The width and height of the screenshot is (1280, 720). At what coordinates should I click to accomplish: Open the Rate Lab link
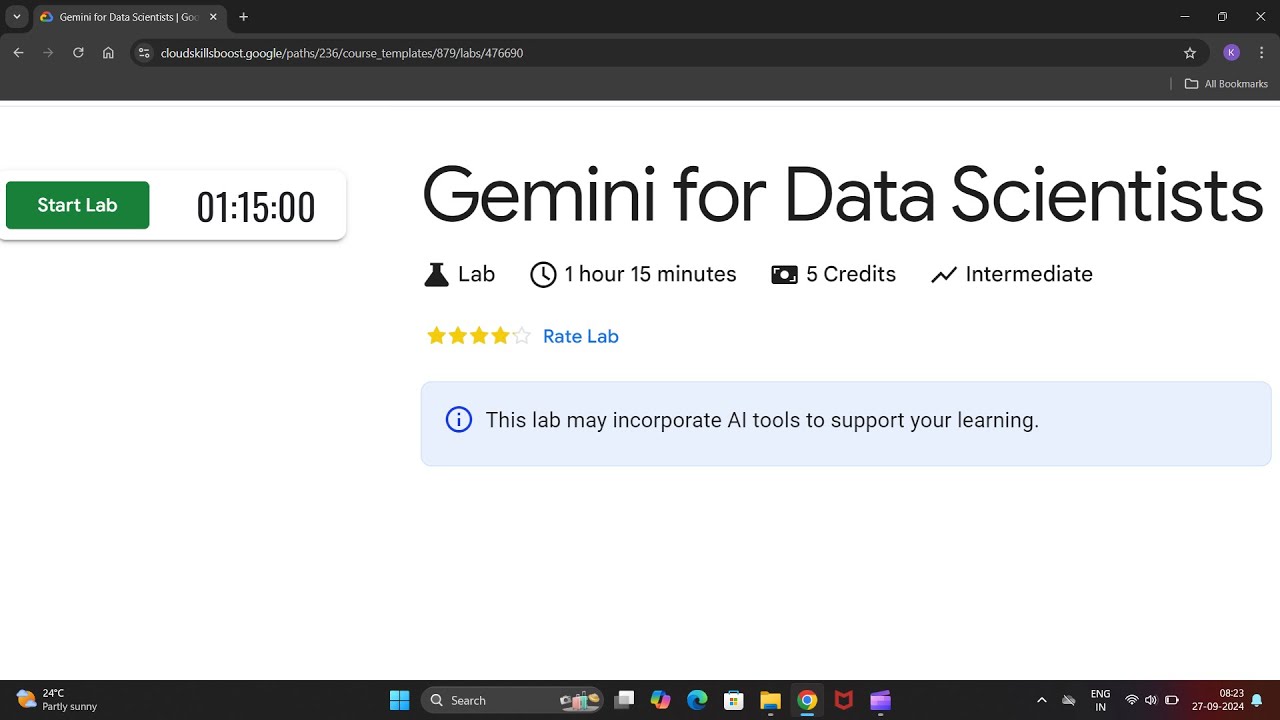580,336
